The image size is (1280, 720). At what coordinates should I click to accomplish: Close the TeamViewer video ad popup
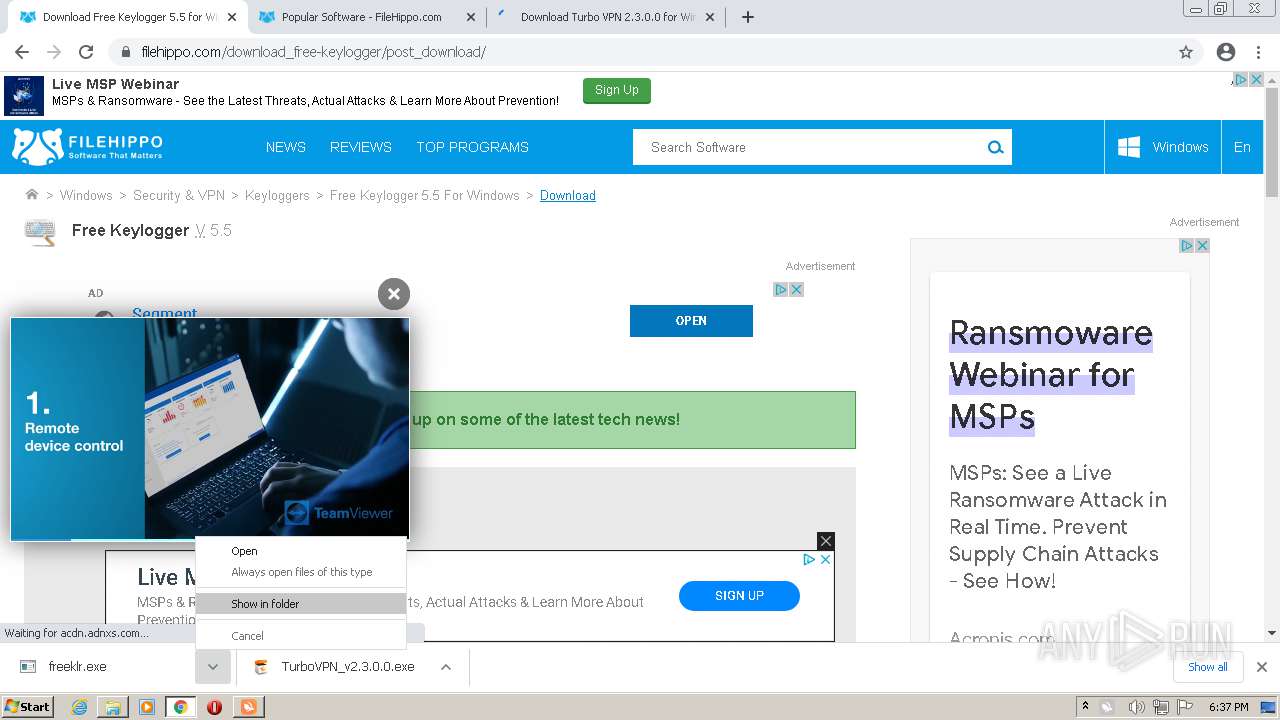tap(394, 293)
